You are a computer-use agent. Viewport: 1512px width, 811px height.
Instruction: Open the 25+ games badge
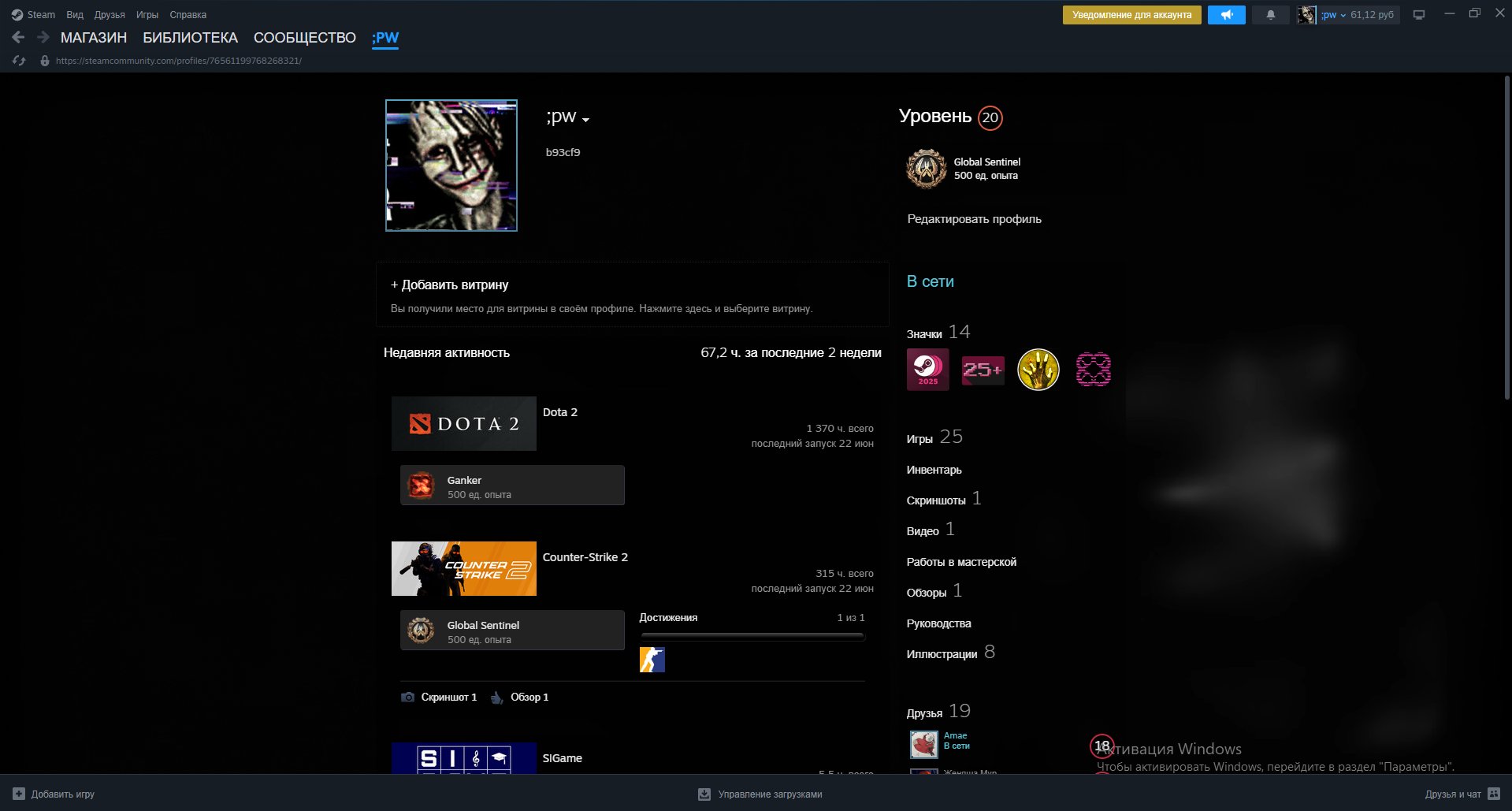pyautogui.click(x=983, y=369)
